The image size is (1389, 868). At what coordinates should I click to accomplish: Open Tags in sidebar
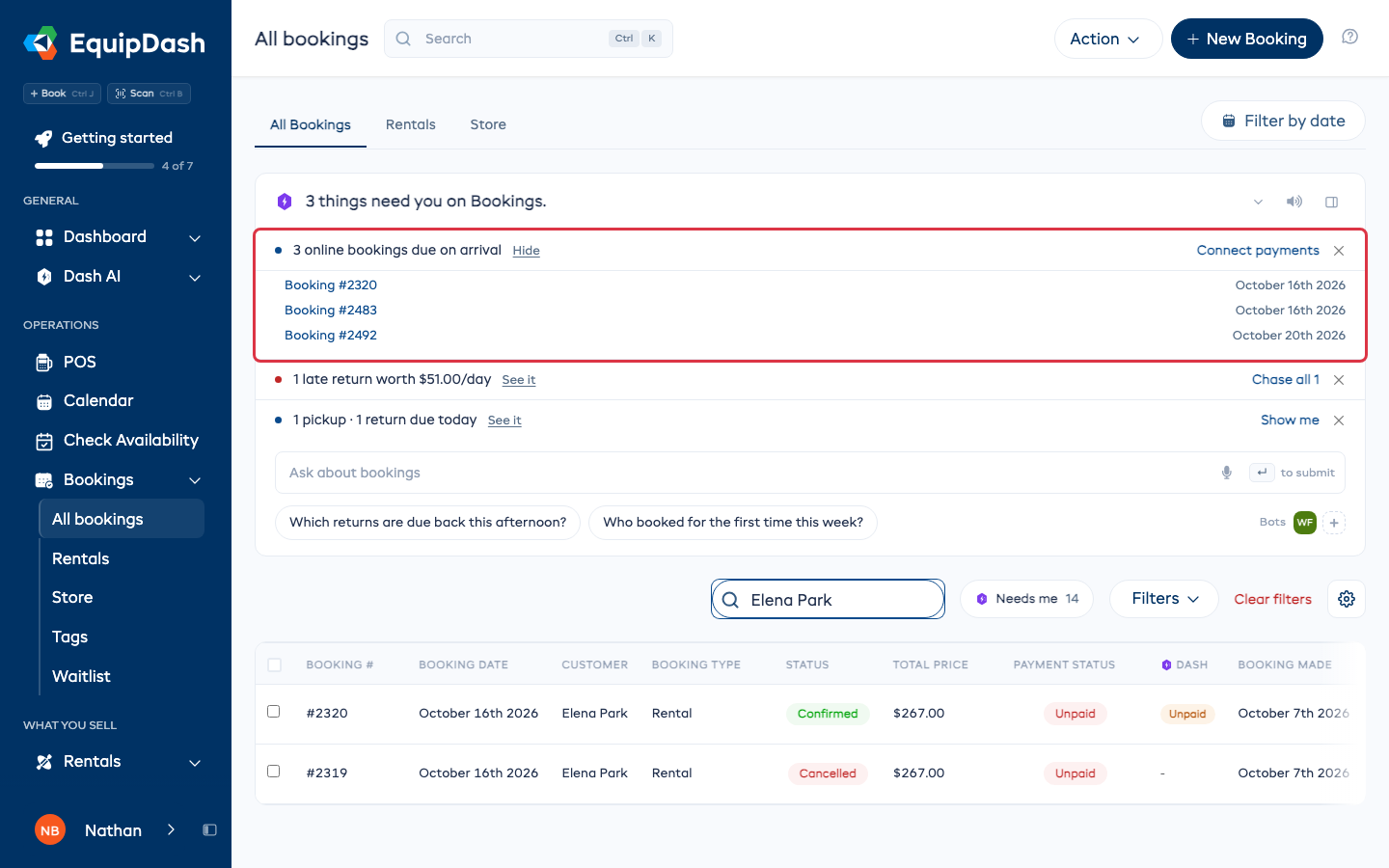pyautogui.click(x=69, y=637)
